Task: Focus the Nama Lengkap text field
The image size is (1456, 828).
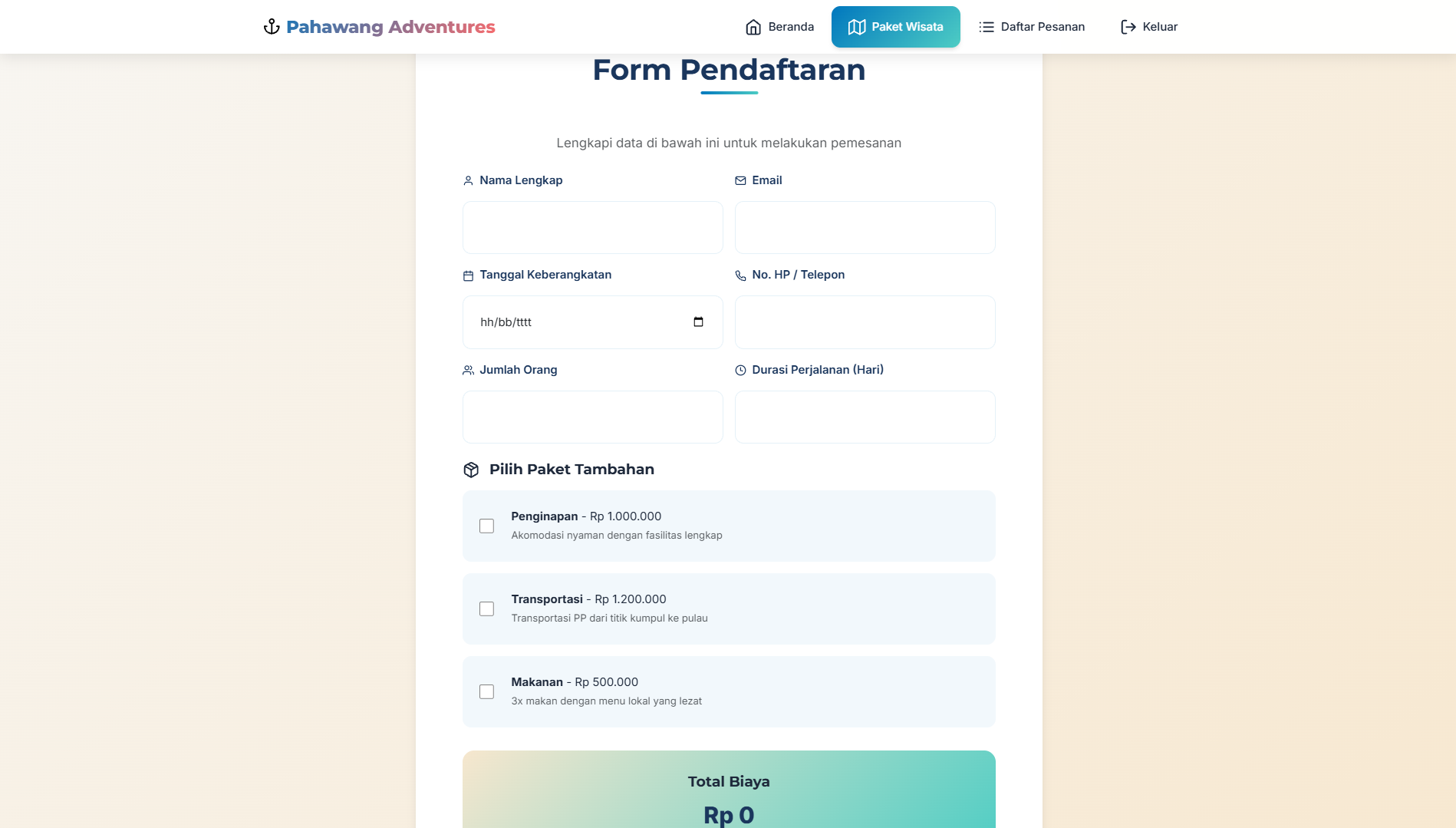Action: click(x=592, y=227)
